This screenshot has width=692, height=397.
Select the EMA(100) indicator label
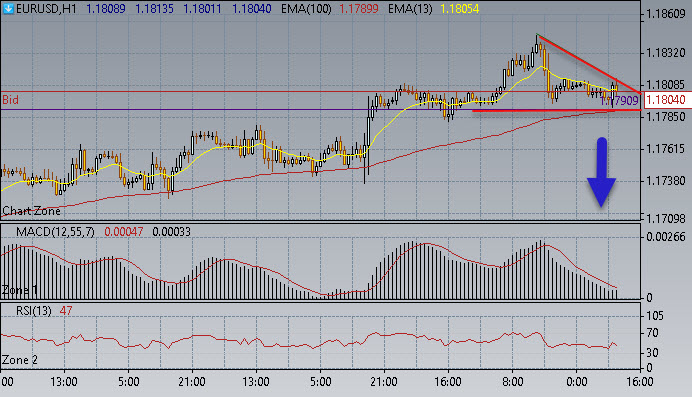306,9
